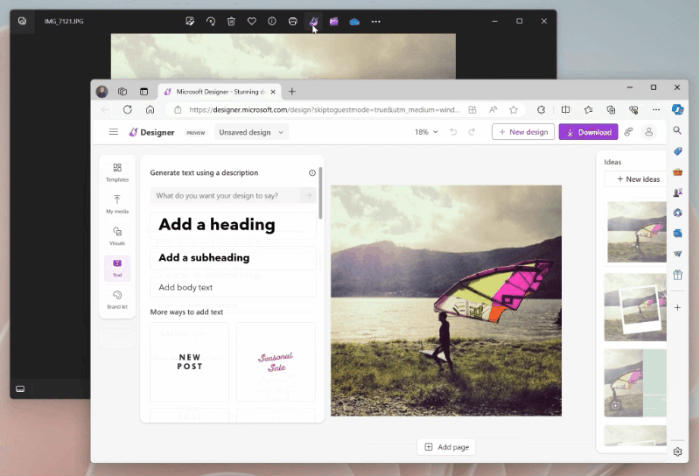Click the Photos app home icon
699x476 pixels.
pyautogui.click(x=22, y=21)
